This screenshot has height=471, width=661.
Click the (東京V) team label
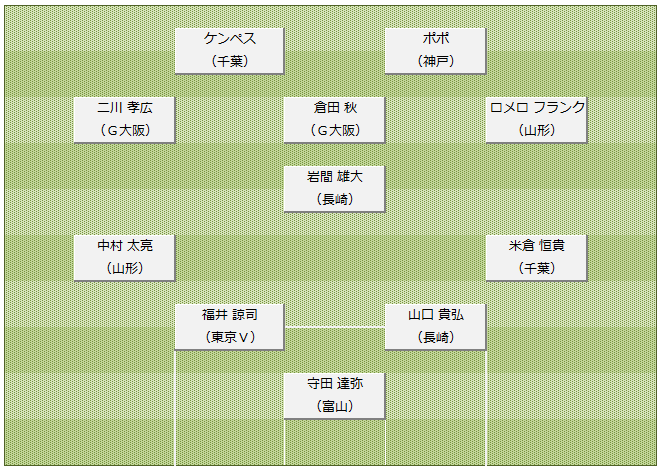click(230, 337)
